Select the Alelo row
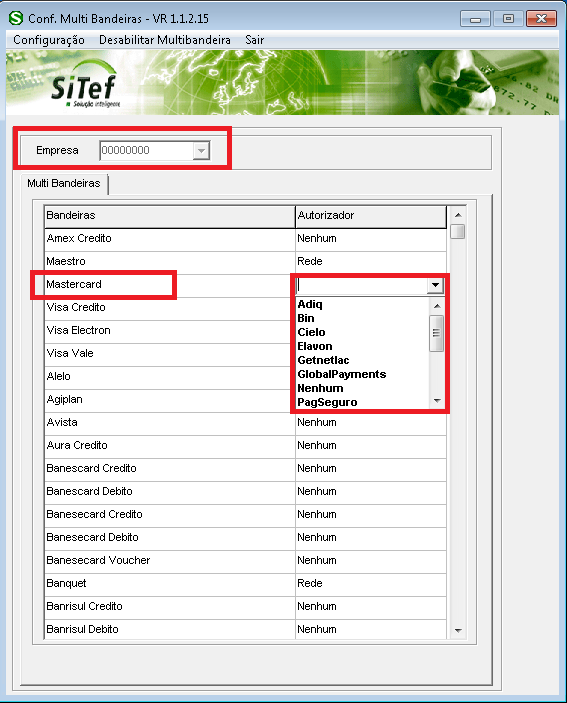This screenshot has width=567, height=703. (169, 377)
